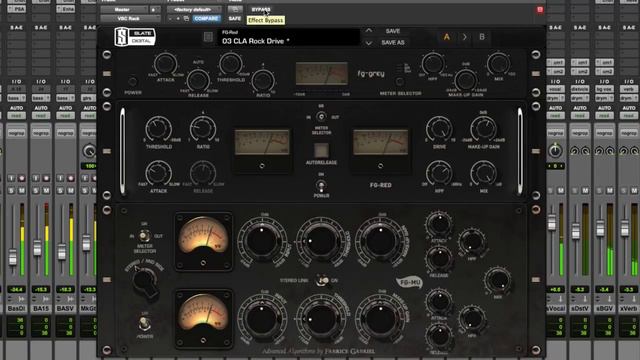The width and height of the screenshot is (640, 360).
Task: Click the Slate Digital logo
Action: (x=135, y=37)
